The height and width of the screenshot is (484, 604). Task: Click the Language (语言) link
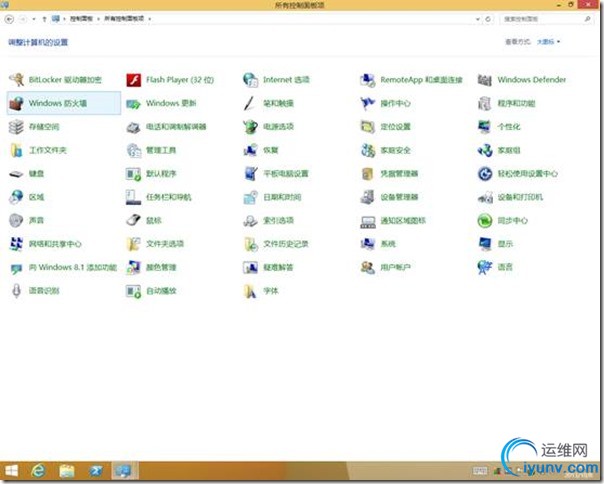pyautogui.click(x=505, y=267)
